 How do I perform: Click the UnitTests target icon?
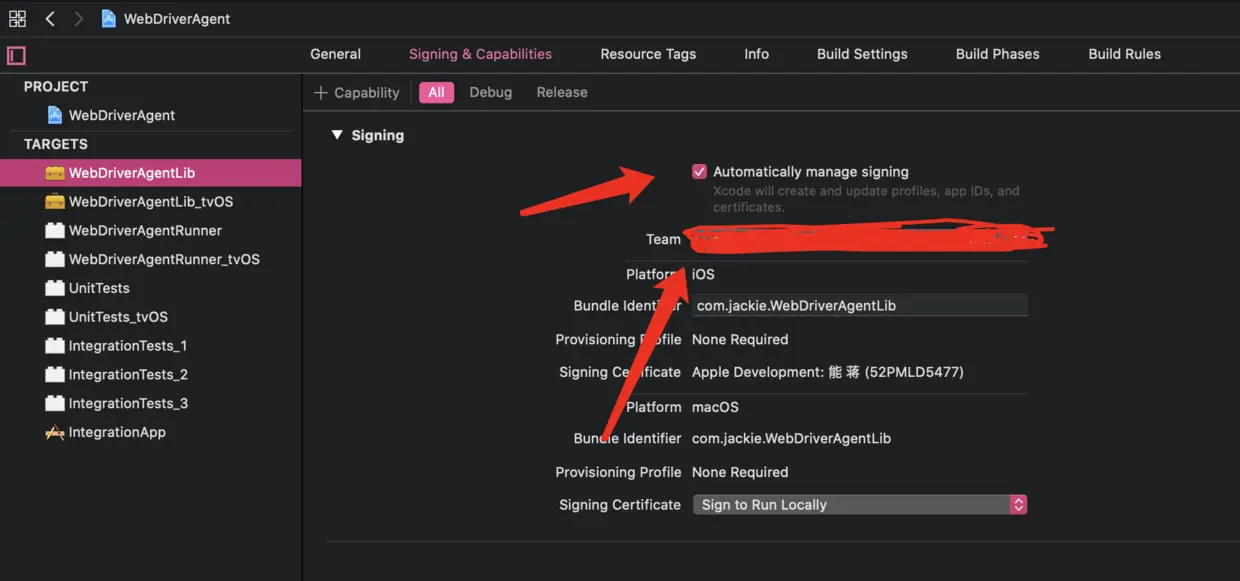(x=55, y=289)
